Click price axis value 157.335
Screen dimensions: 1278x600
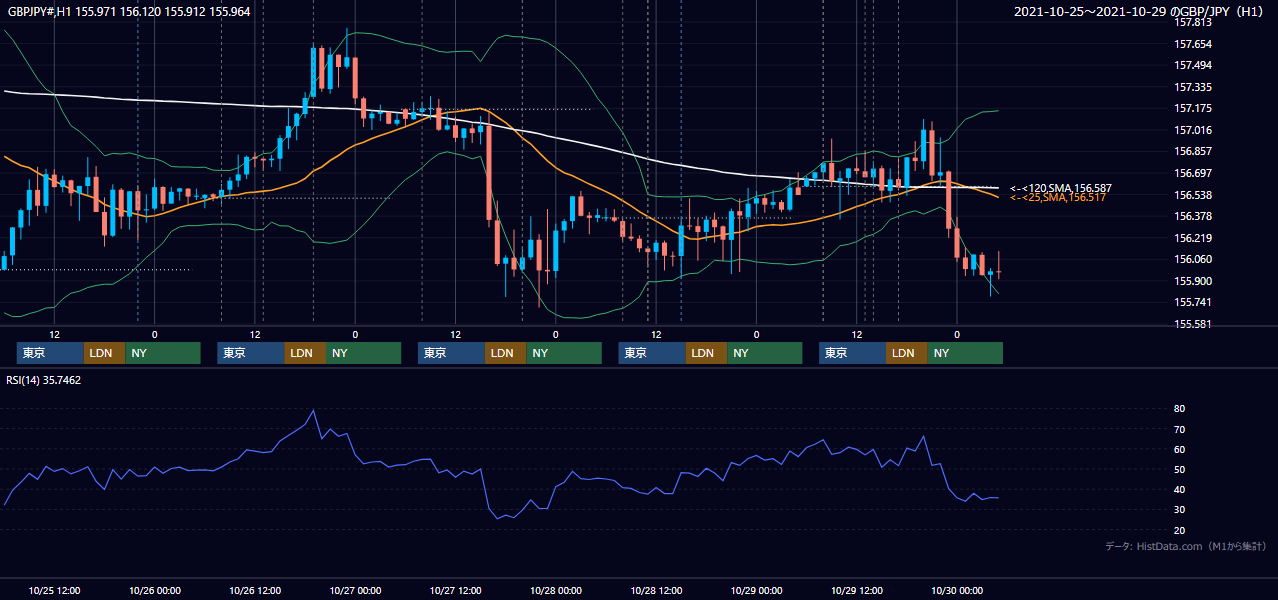(x=1193, y=87)
